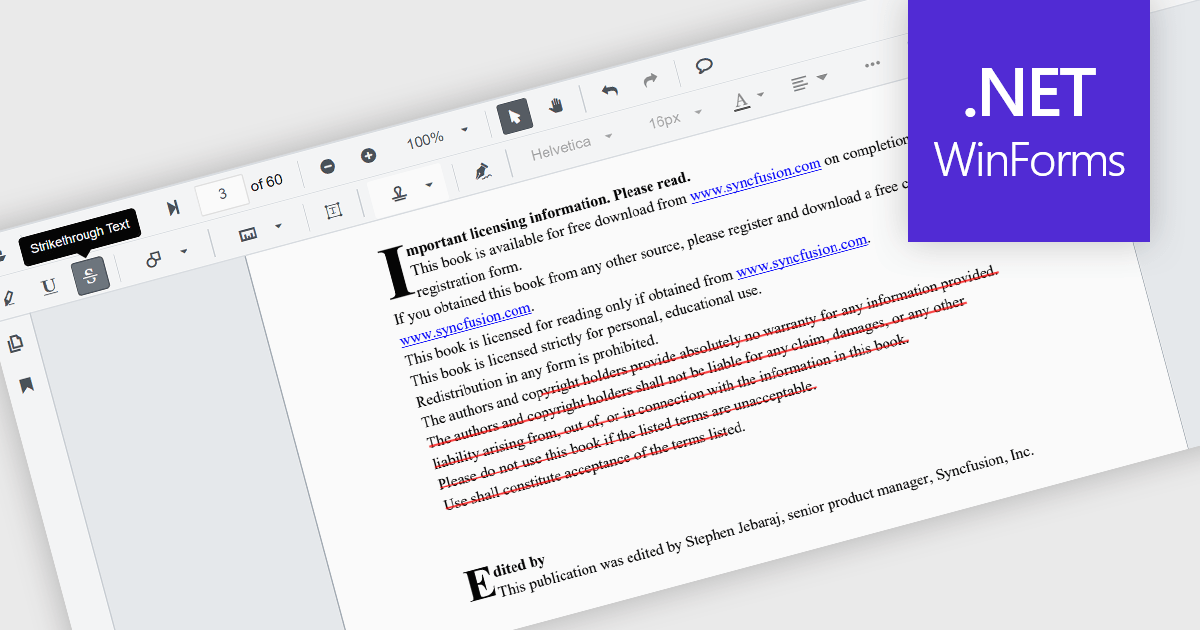
Task: Toggle the page thumbnails panel
Action: [16, 345]
